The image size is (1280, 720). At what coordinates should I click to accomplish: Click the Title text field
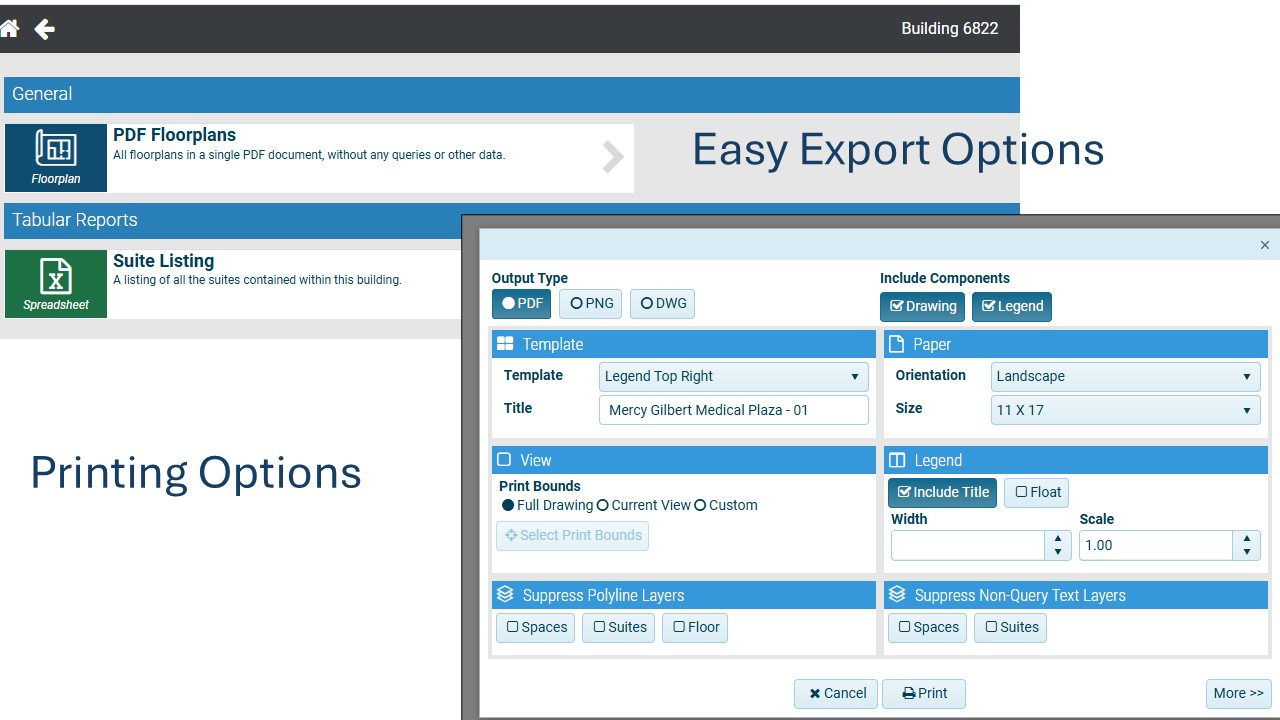click(x=734, y=410)
